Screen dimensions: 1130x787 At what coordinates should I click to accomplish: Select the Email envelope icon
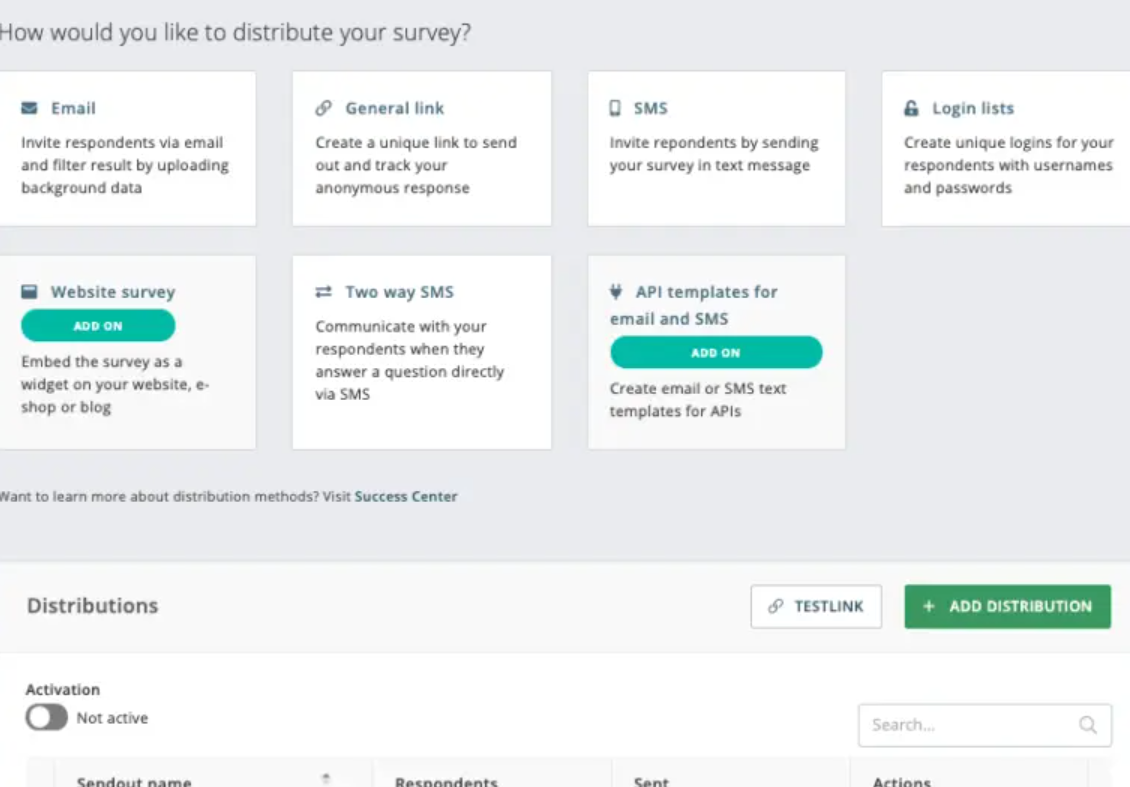(x=30, y=107)
